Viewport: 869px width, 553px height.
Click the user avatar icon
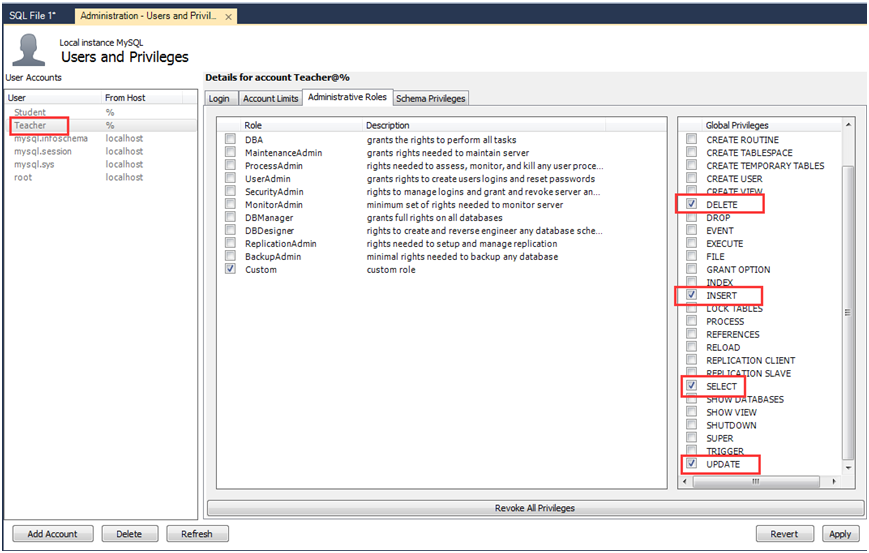(28, 49)
